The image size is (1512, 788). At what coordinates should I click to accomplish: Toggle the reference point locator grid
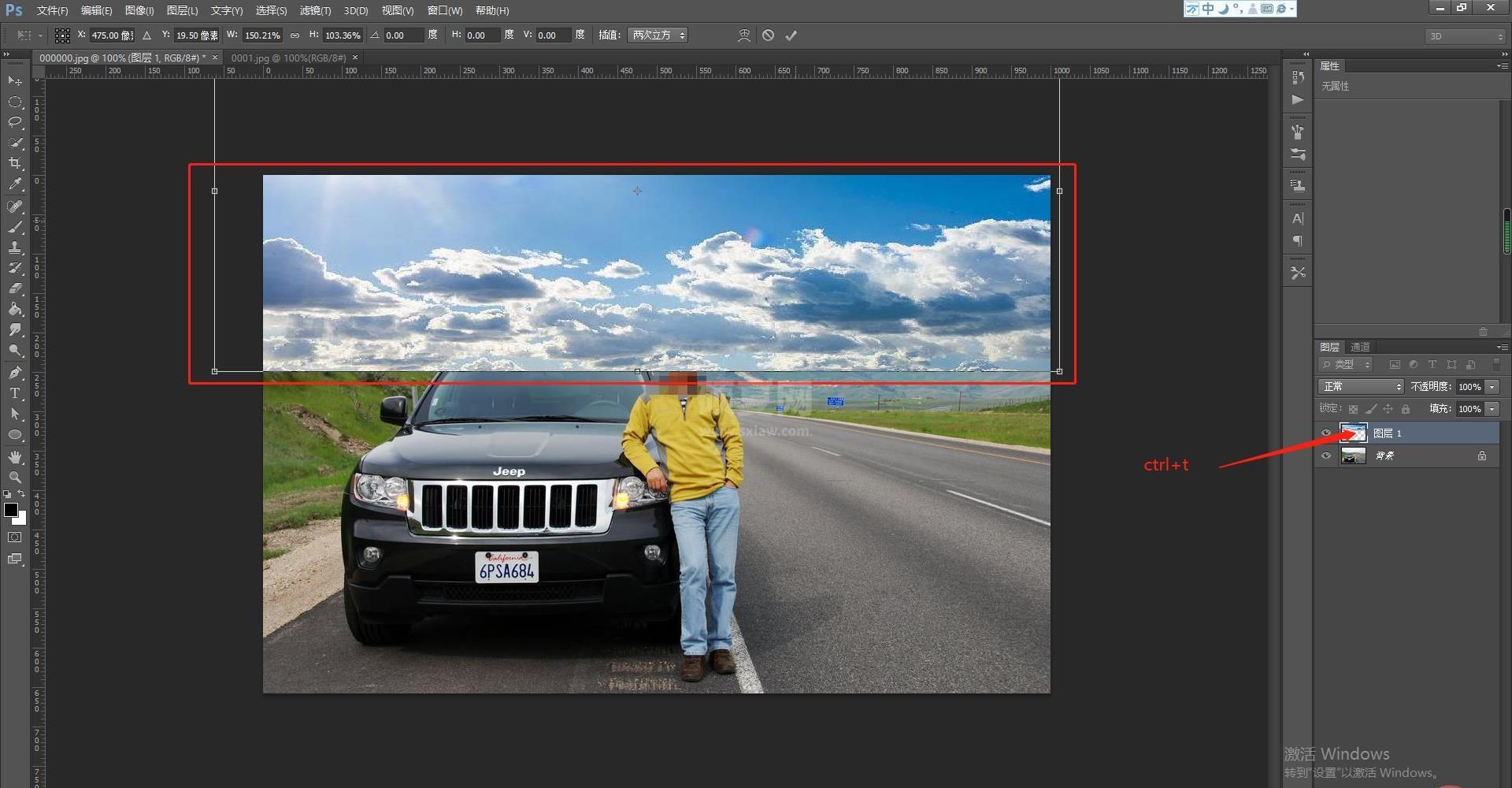pyautogui.click(x=62, y=35)
